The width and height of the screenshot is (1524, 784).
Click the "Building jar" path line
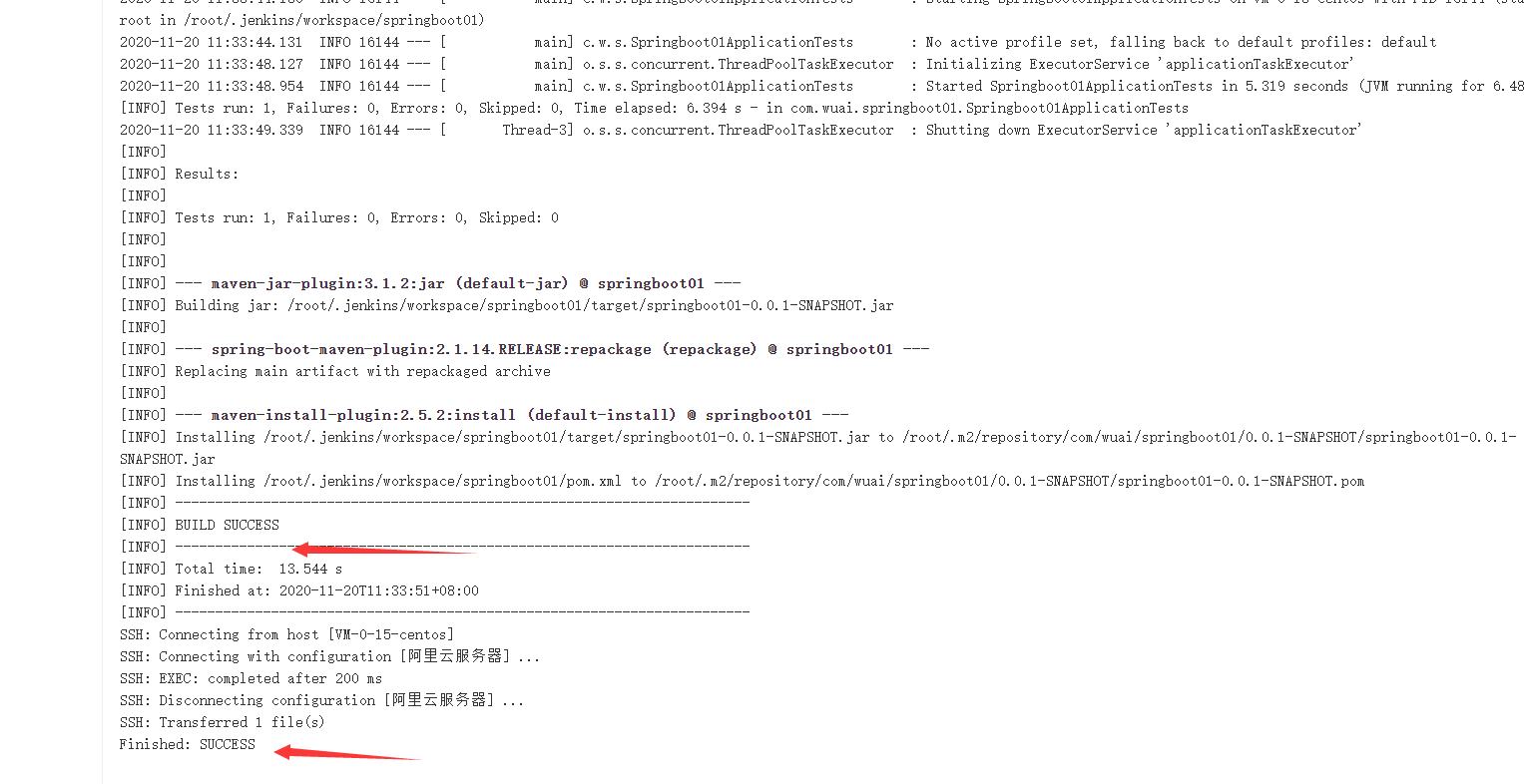[506, 305]
